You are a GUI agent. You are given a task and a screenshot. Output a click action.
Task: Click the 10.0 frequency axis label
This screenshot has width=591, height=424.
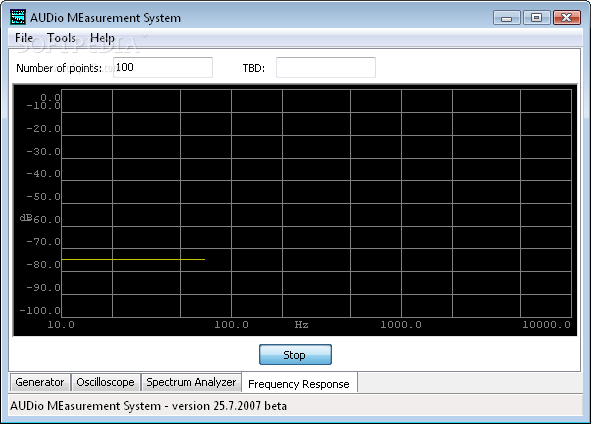(61, 325)
